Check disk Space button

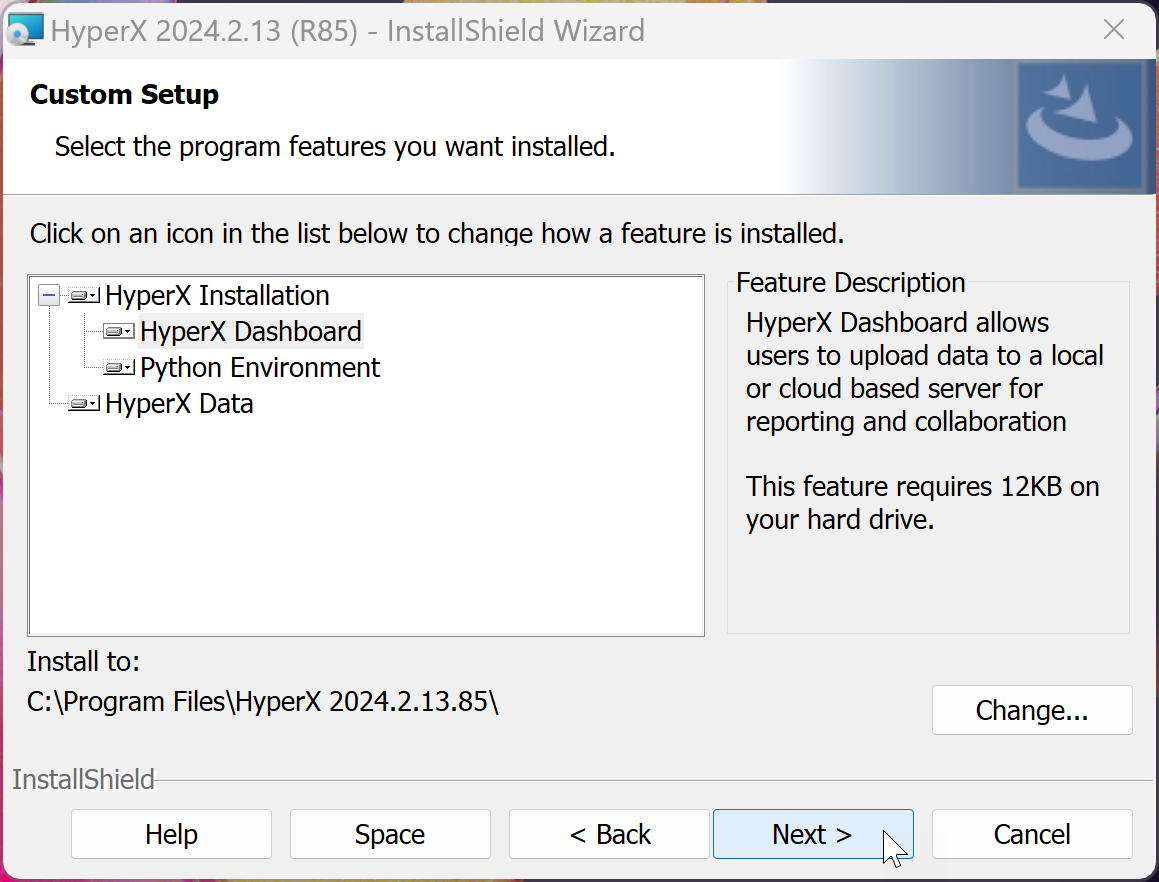pyautogui.click(x=390, y=834)
